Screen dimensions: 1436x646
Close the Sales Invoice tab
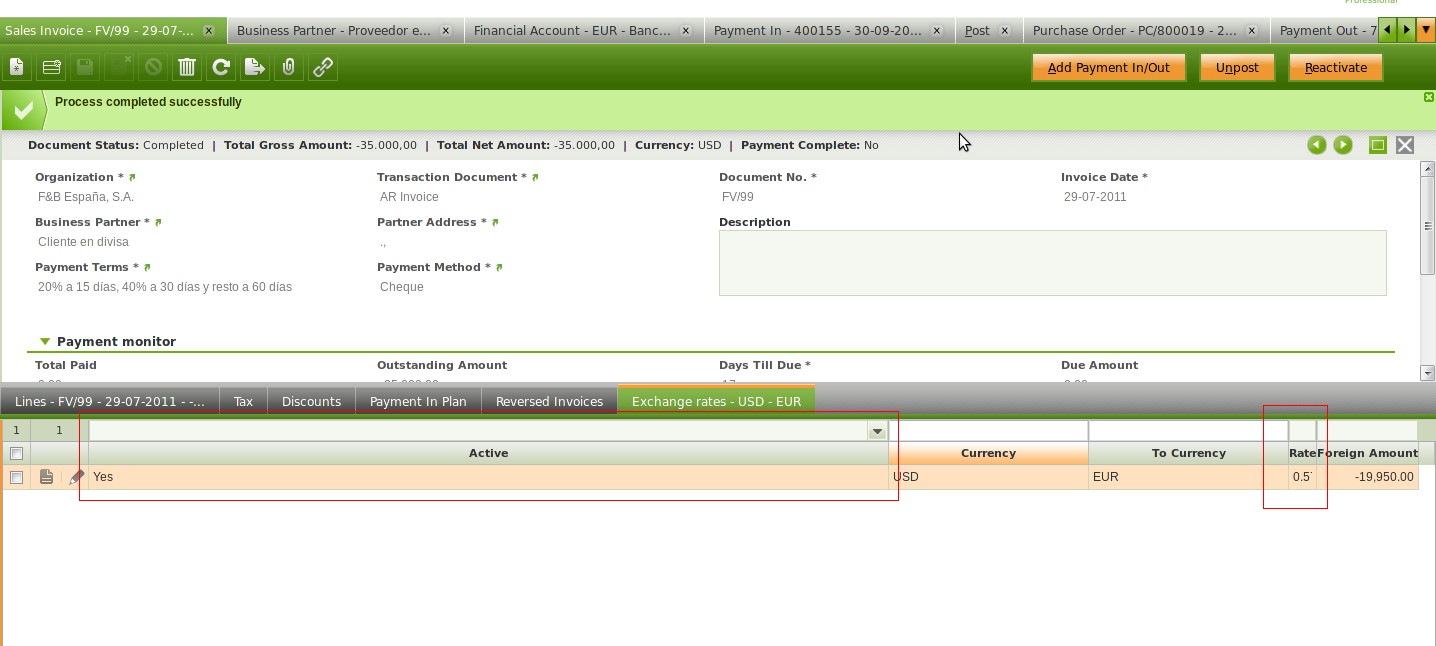pos(208,31)
